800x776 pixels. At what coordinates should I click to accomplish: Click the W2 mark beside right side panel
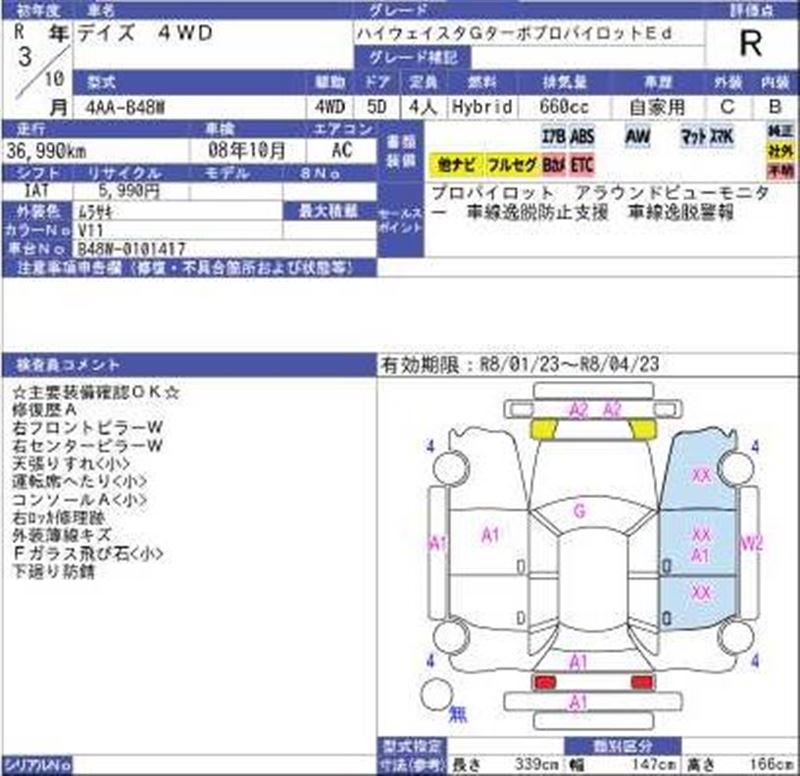(752, 544)
